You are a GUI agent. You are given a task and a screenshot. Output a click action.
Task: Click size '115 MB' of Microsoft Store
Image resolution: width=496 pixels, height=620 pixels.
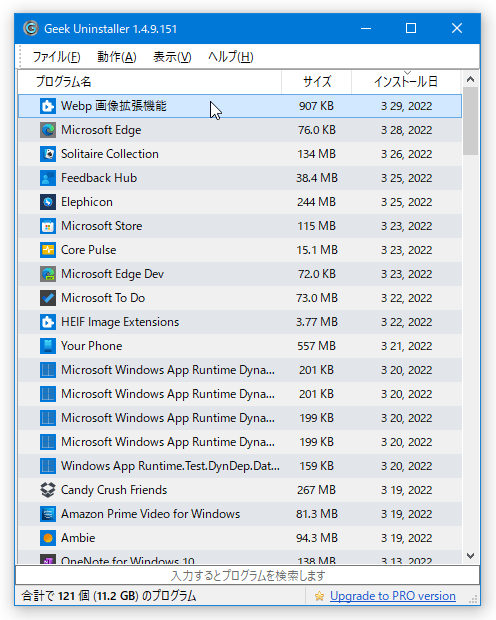(316, 226)
